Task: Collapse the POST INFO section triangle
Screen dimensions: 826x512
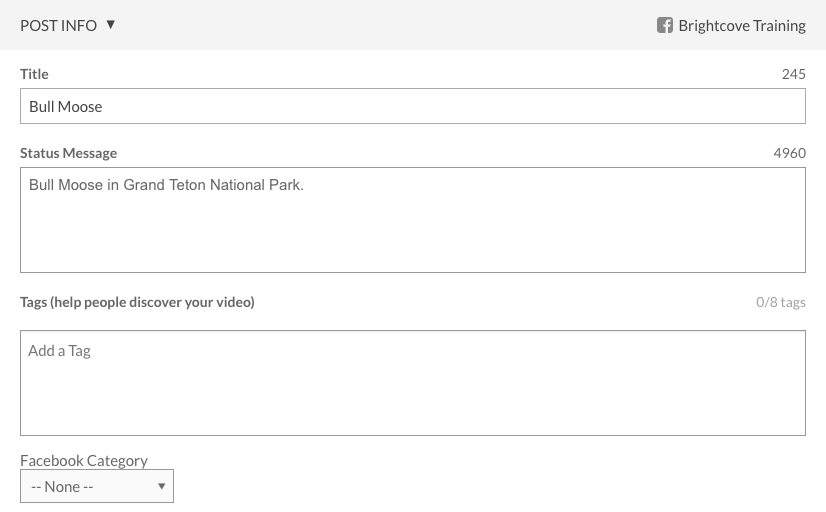Action: point(110,24)
